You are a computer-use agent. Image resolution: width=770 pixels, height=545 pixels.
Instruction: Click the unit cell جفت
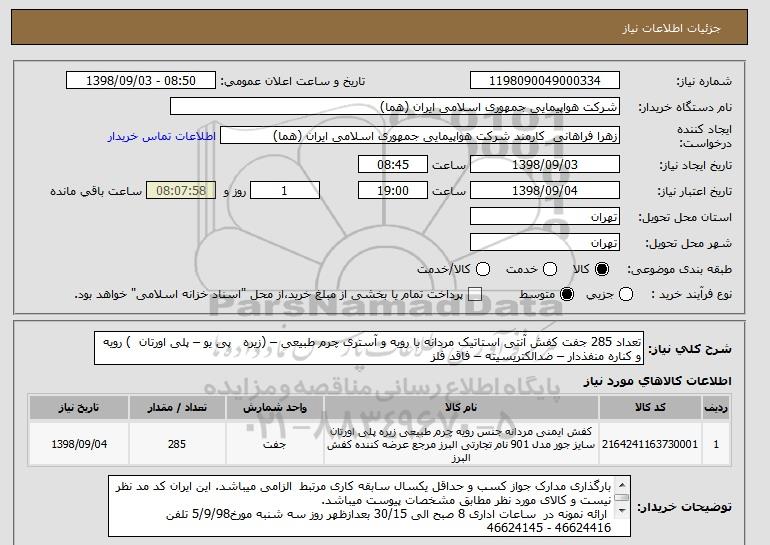click(x=275, y=444)
